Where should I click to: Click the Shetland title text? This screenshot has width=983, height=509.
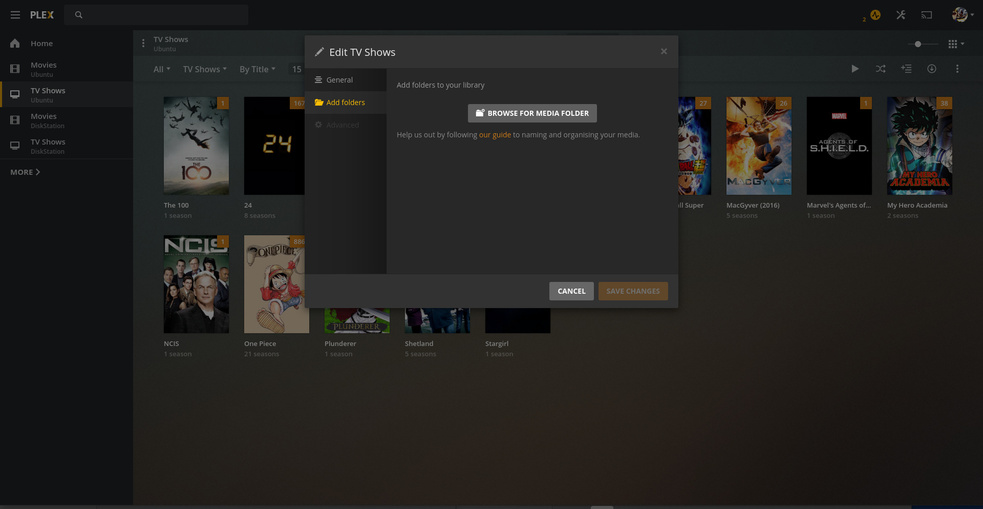pos(419,344)
